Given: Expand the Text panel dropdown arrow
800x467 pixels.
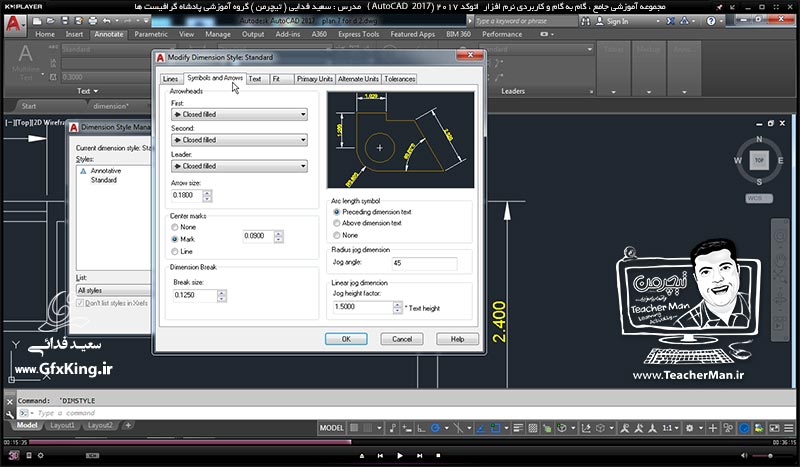Looking at the screenshot, I should click(96, 91).
